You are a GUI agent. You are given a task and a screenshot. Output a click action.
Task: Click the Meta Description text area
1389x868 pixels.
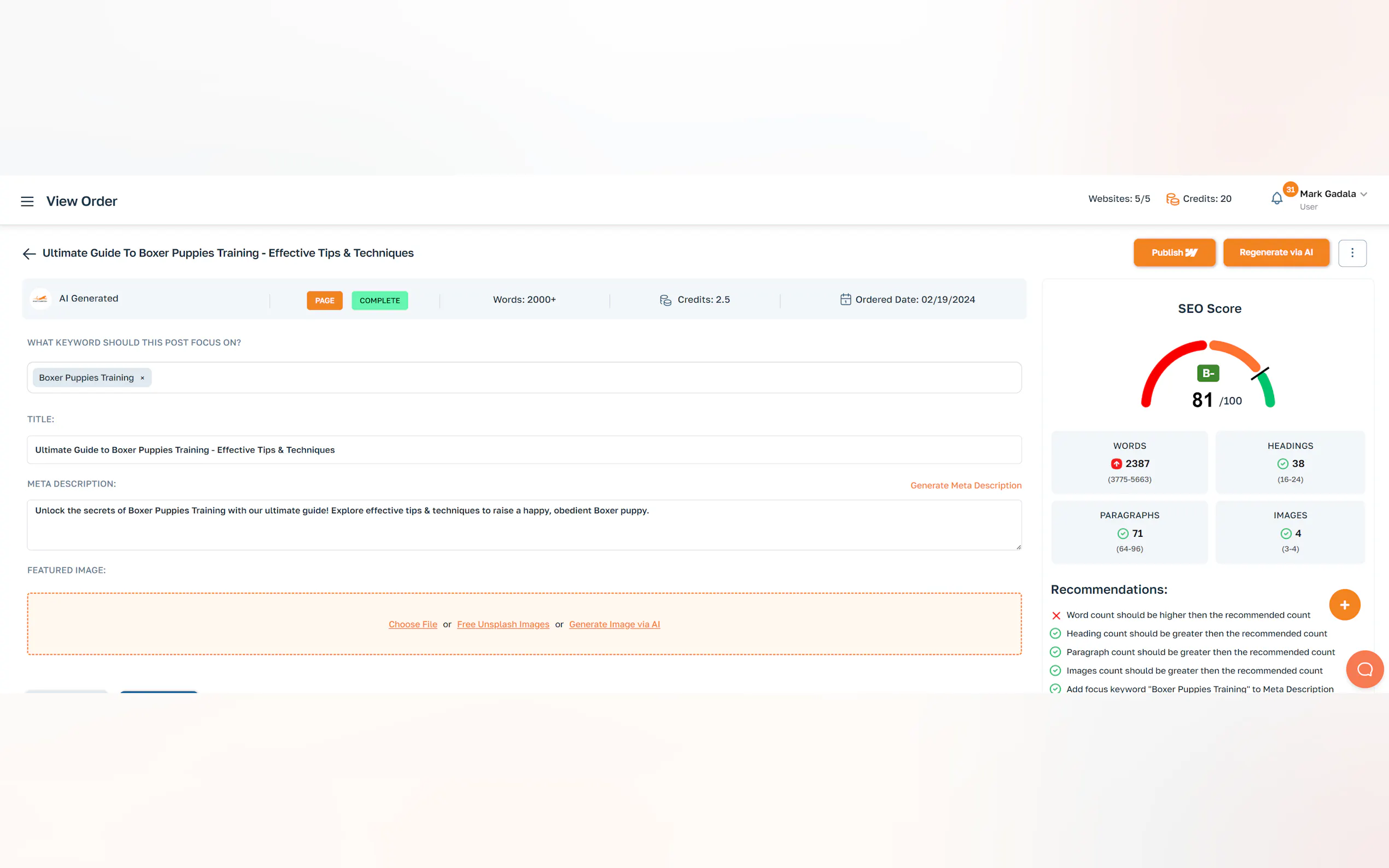pos(524,525)
